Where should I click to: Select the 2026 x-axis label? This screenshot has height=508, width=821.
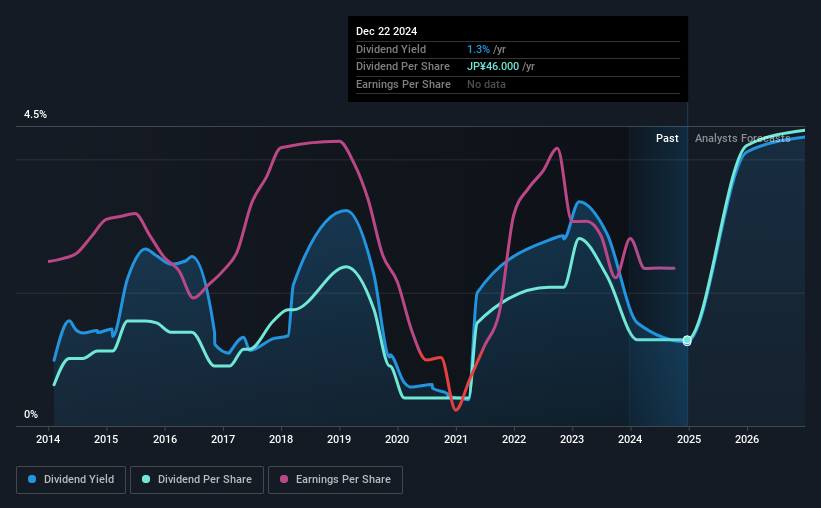[747, 439]
